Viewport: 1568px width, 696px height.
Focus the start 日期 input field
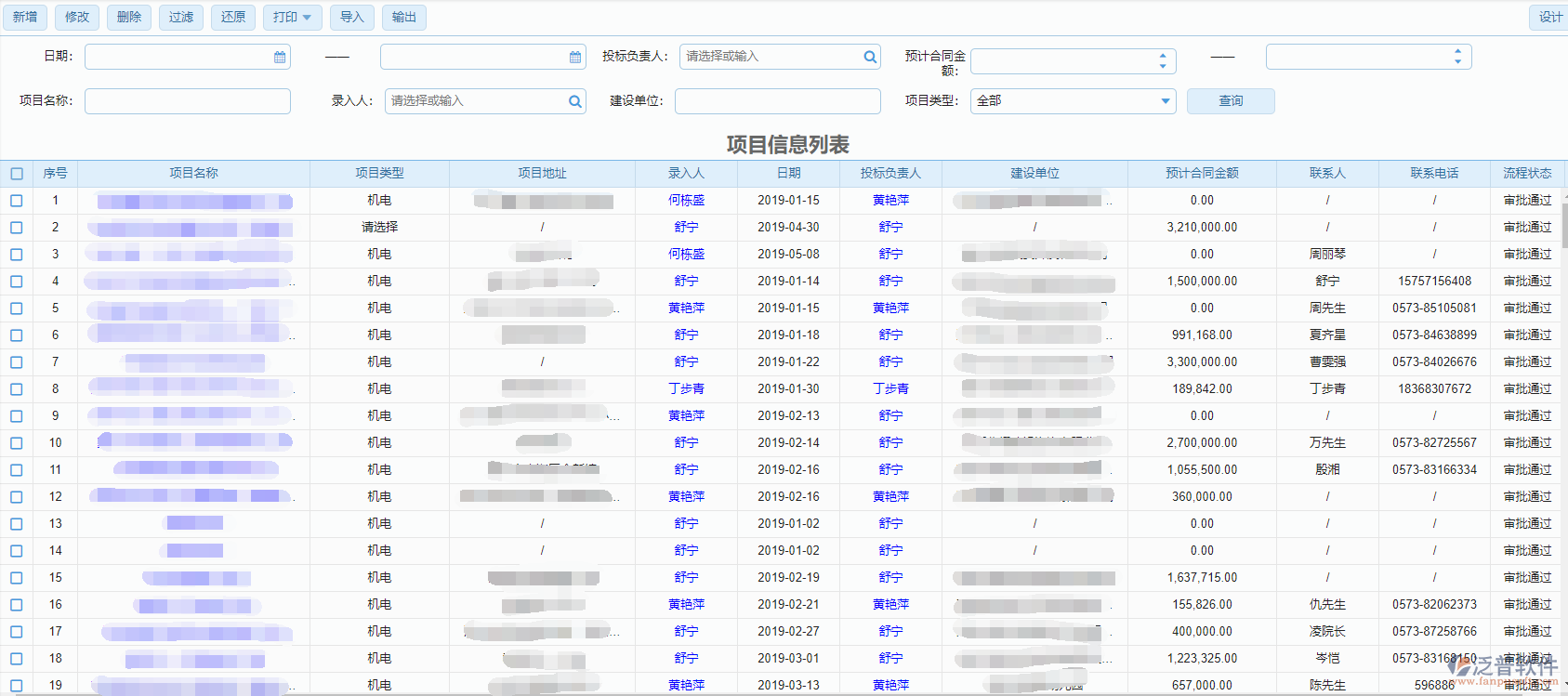tap(187, 57)
